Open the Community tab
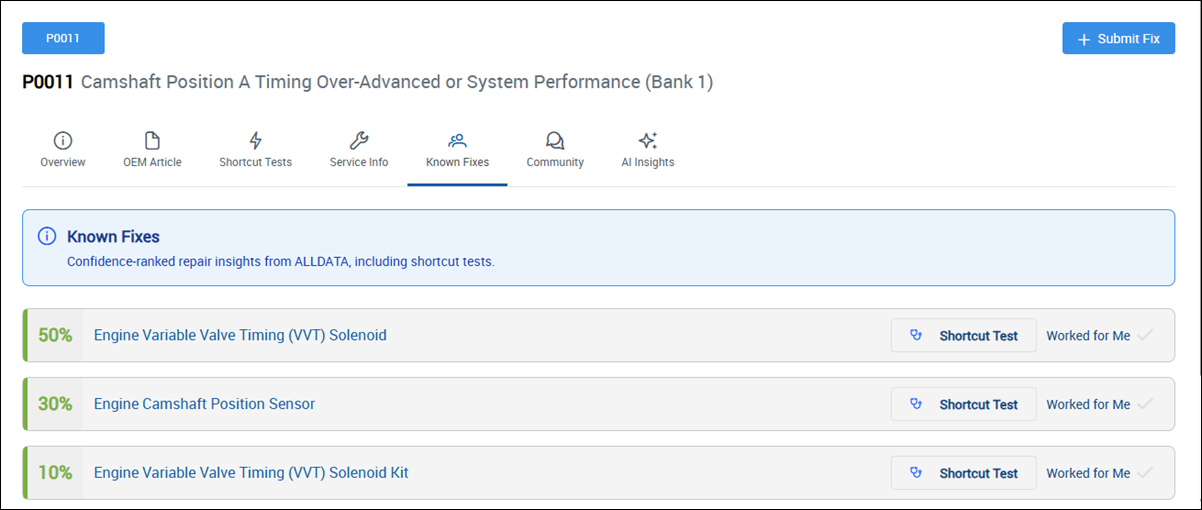The image size is (1202, 510). point(555,151)
